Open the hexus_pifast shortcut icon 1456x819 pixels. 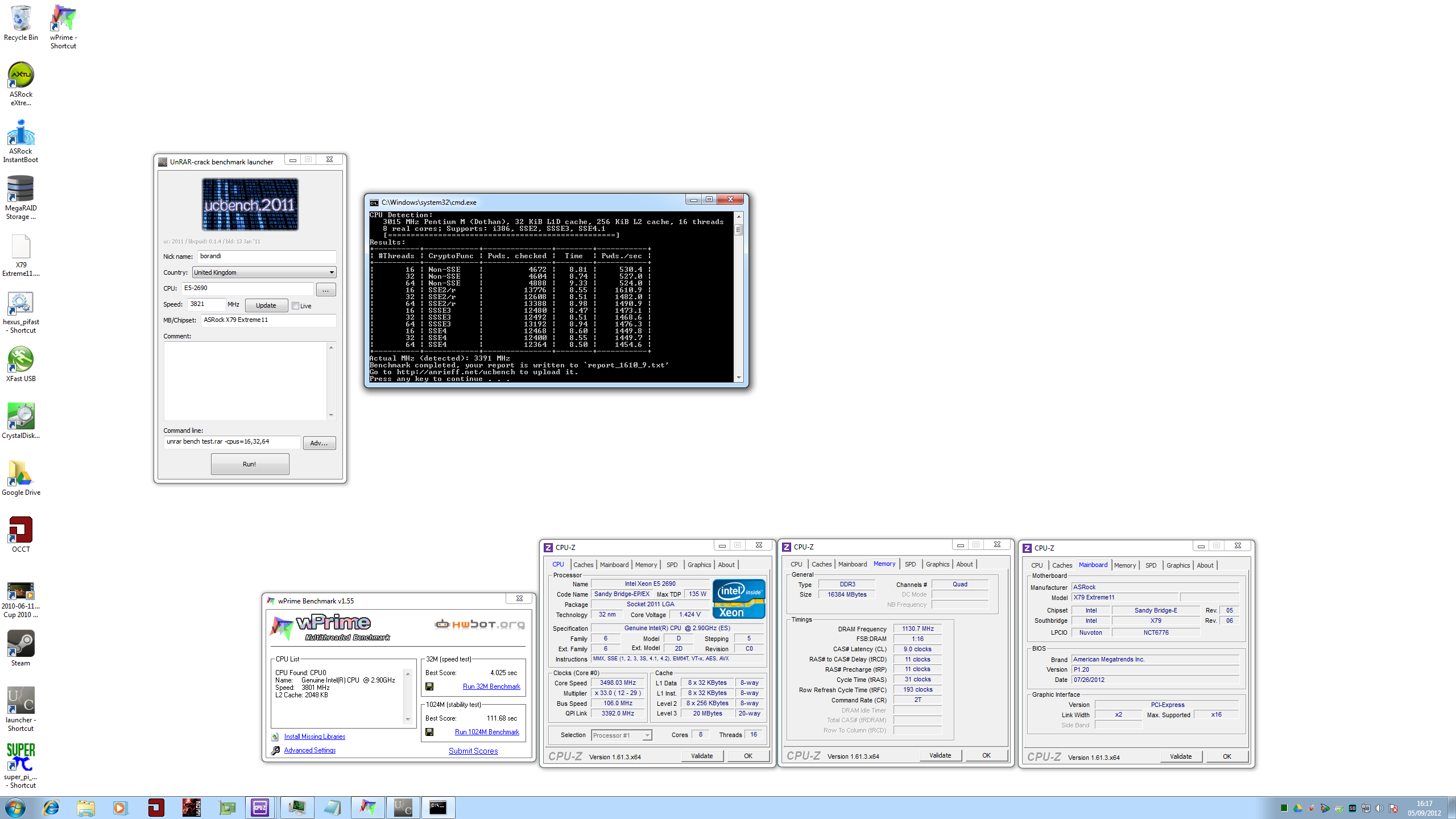21,311
